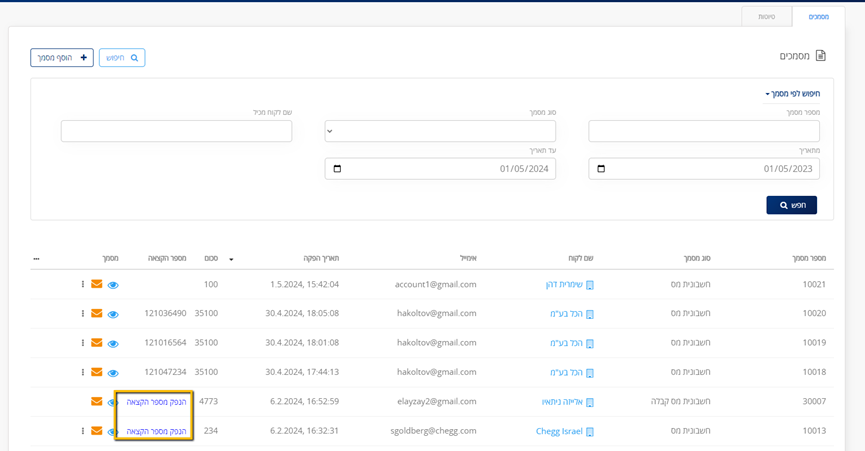Screen dimensions: 865x451
Task: Click email account1@gmail.com
Action: 436,284
